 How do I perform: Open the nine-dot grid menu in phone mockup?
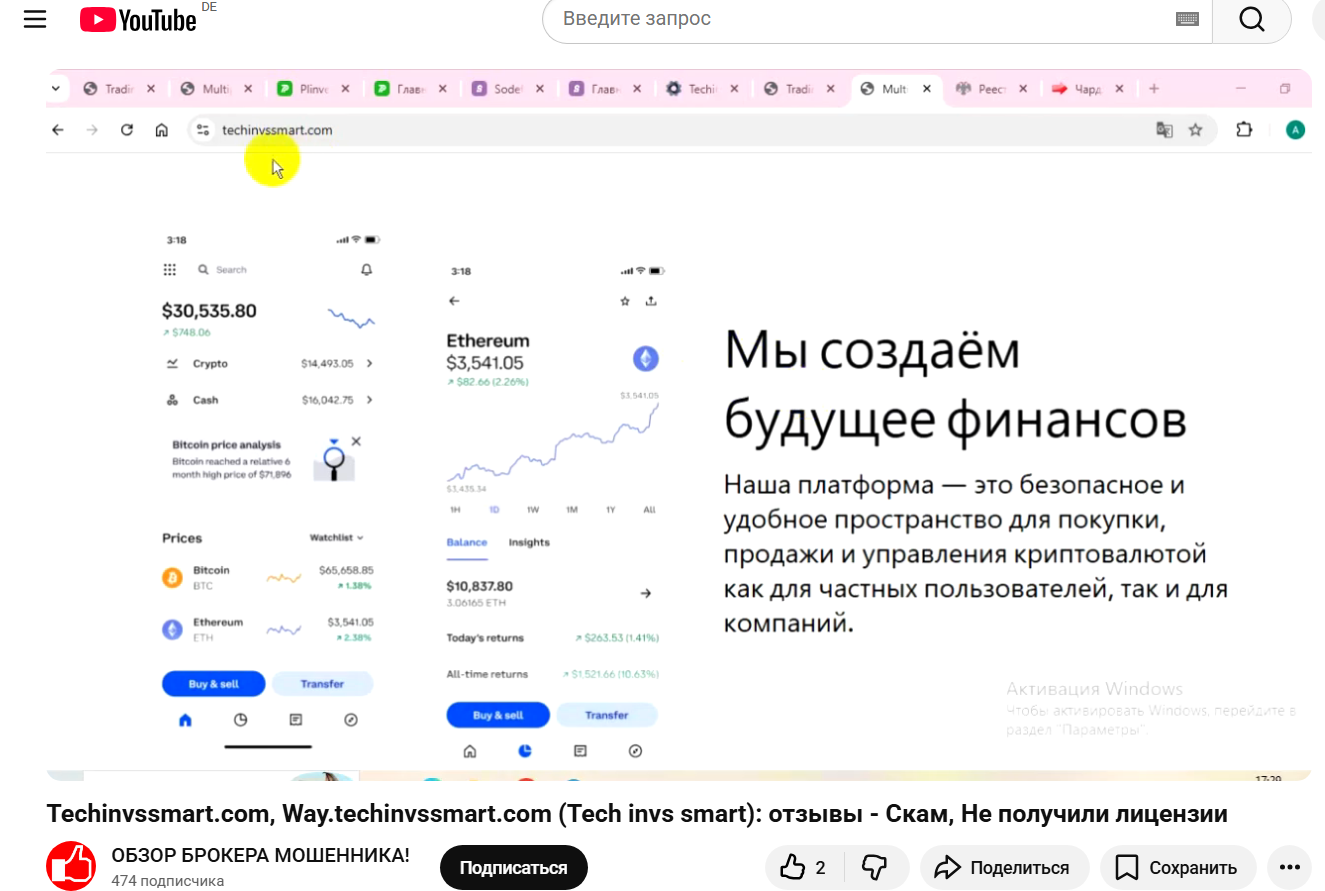(x=170, y=270)
